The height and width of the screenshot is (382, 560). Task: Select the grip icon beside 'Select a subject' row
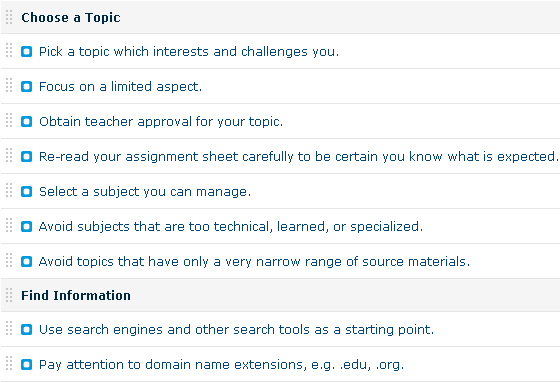(9, 190)
